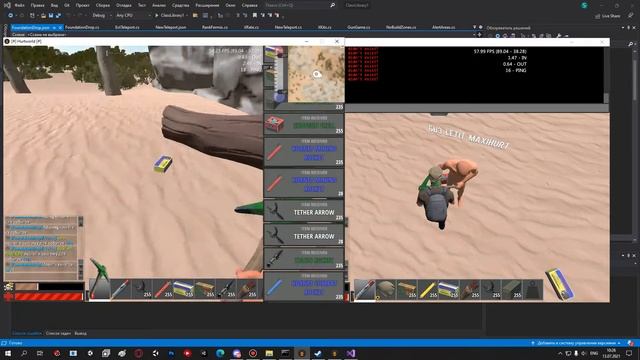Open the Сборка menu
Screen dimensions: 640x360
pos(102,5)
